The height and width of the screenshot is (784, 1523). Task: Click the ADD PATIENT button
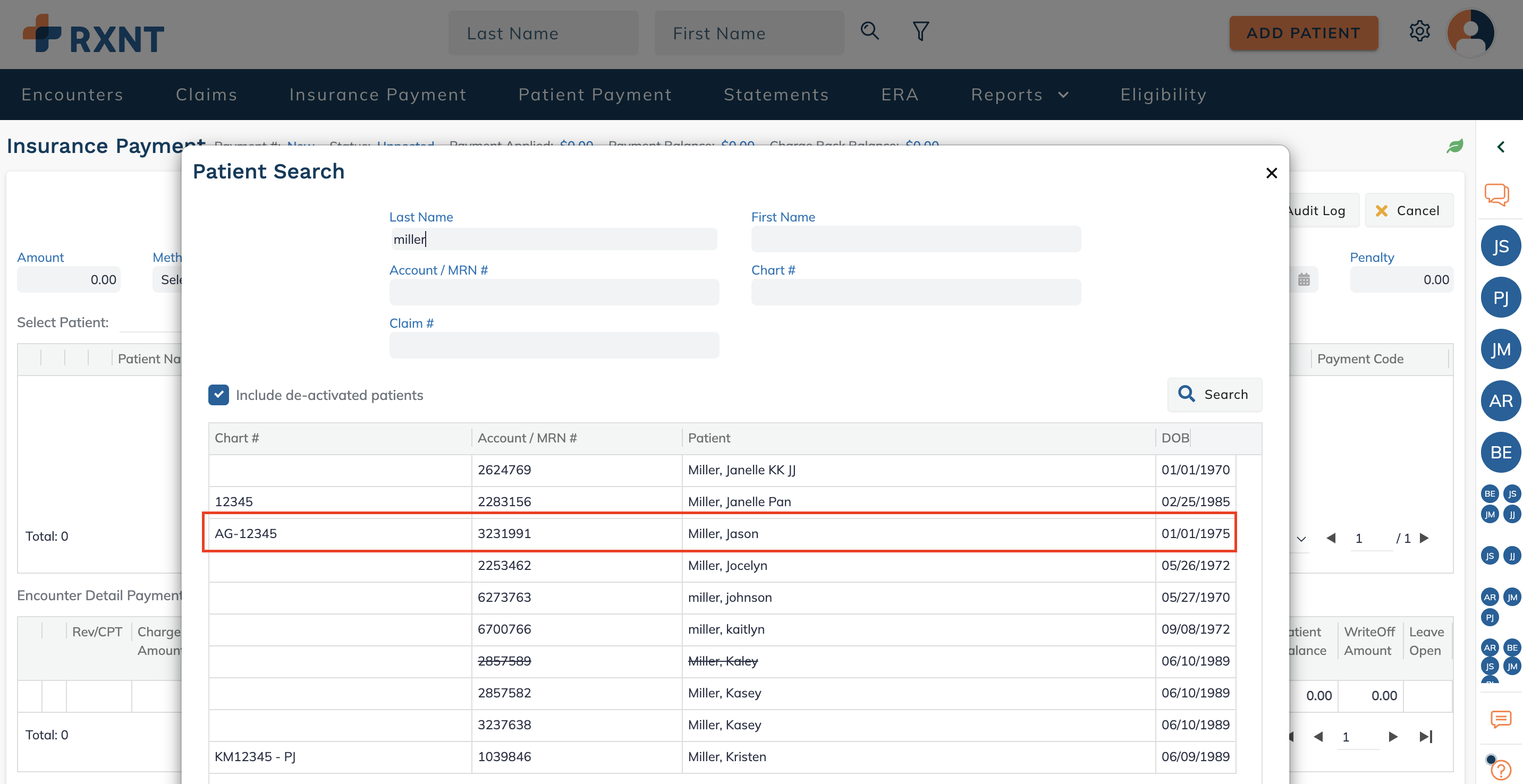click(1304, 33)
